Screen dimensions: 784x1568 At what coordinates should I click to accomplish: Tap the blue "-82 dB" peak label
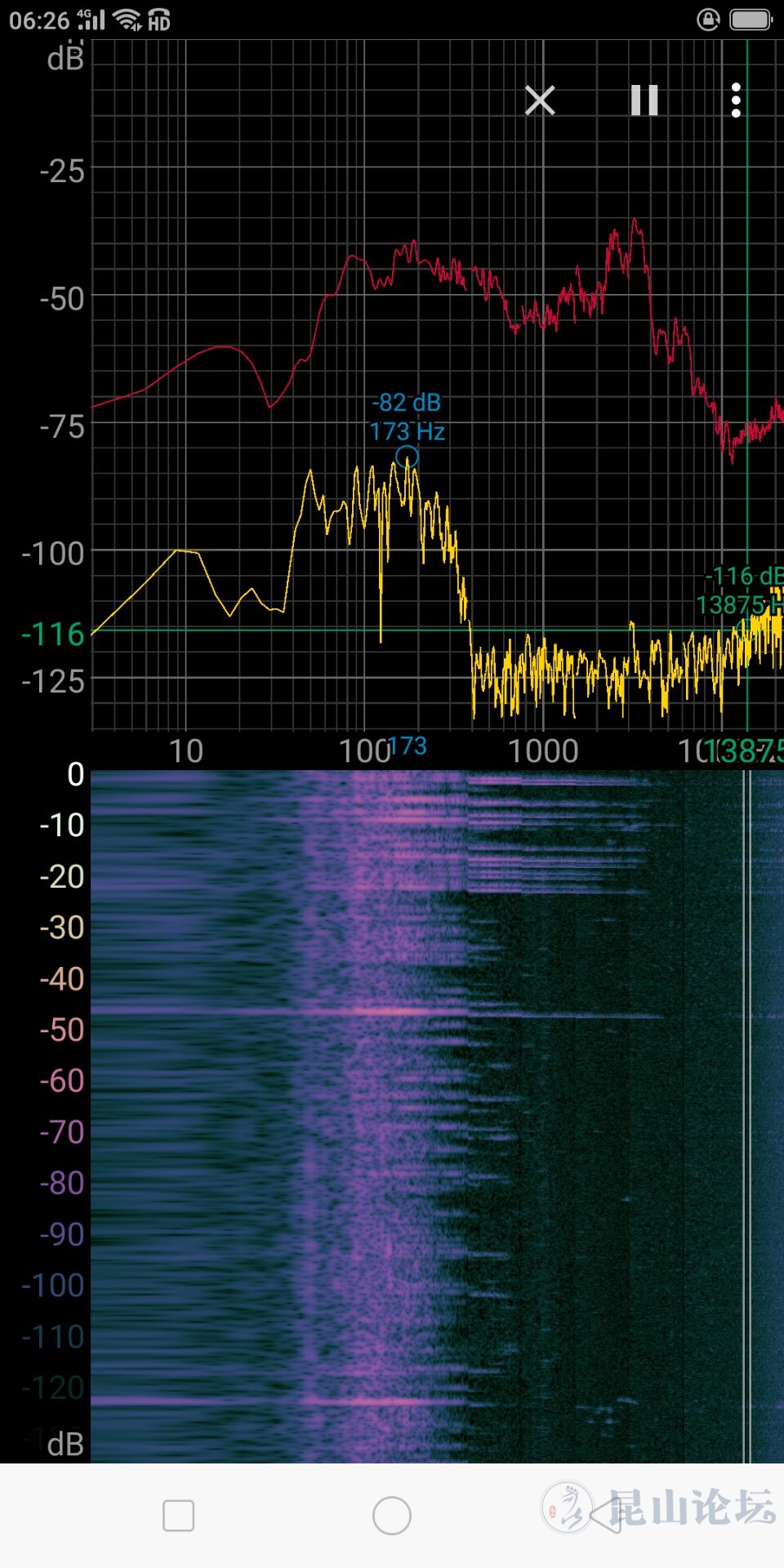pyautogui.click(x=407, y=403)
